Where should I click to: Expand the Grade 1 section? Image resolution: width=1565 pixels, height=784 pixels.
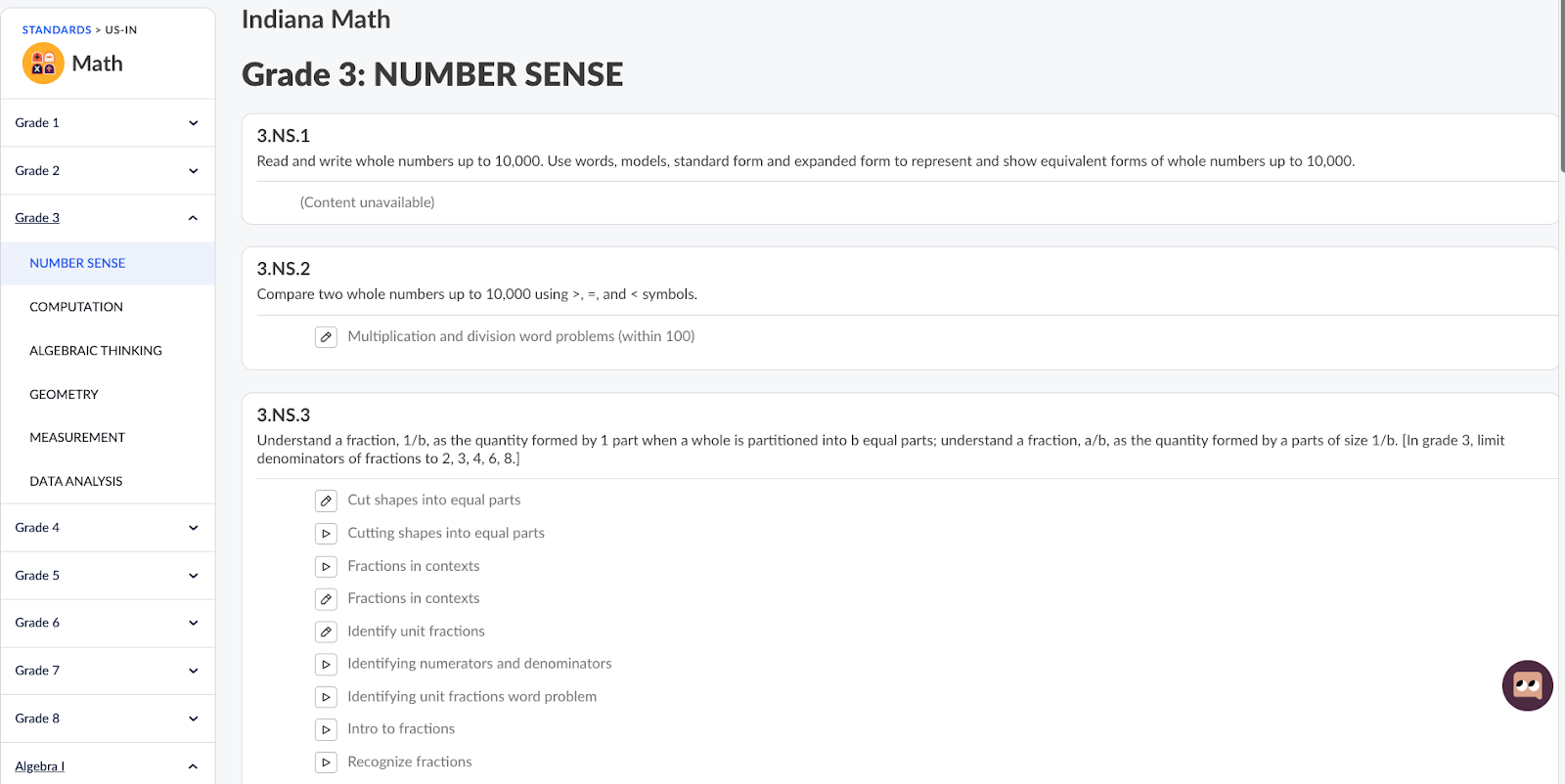pyautogui.click(x=193, y=123)
